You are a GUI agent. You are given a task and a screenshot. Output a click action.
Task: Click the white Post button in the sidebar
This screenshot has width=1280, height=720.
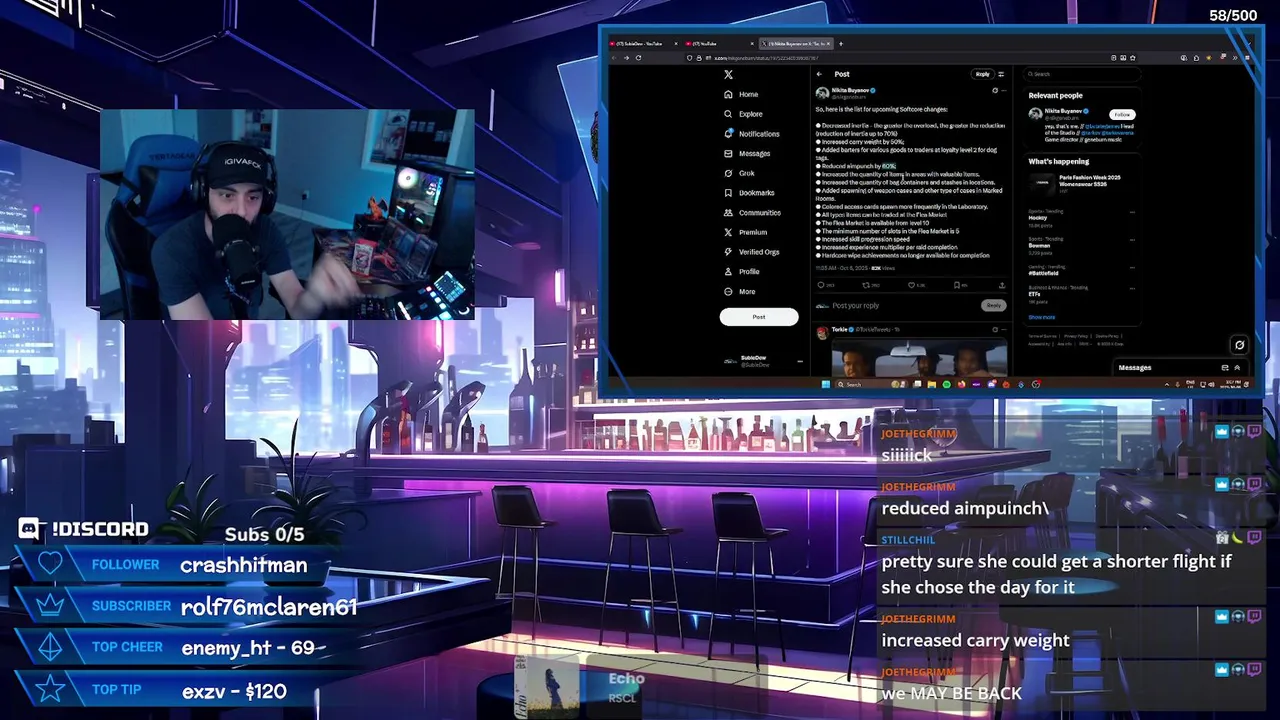(x=759, y=317)
